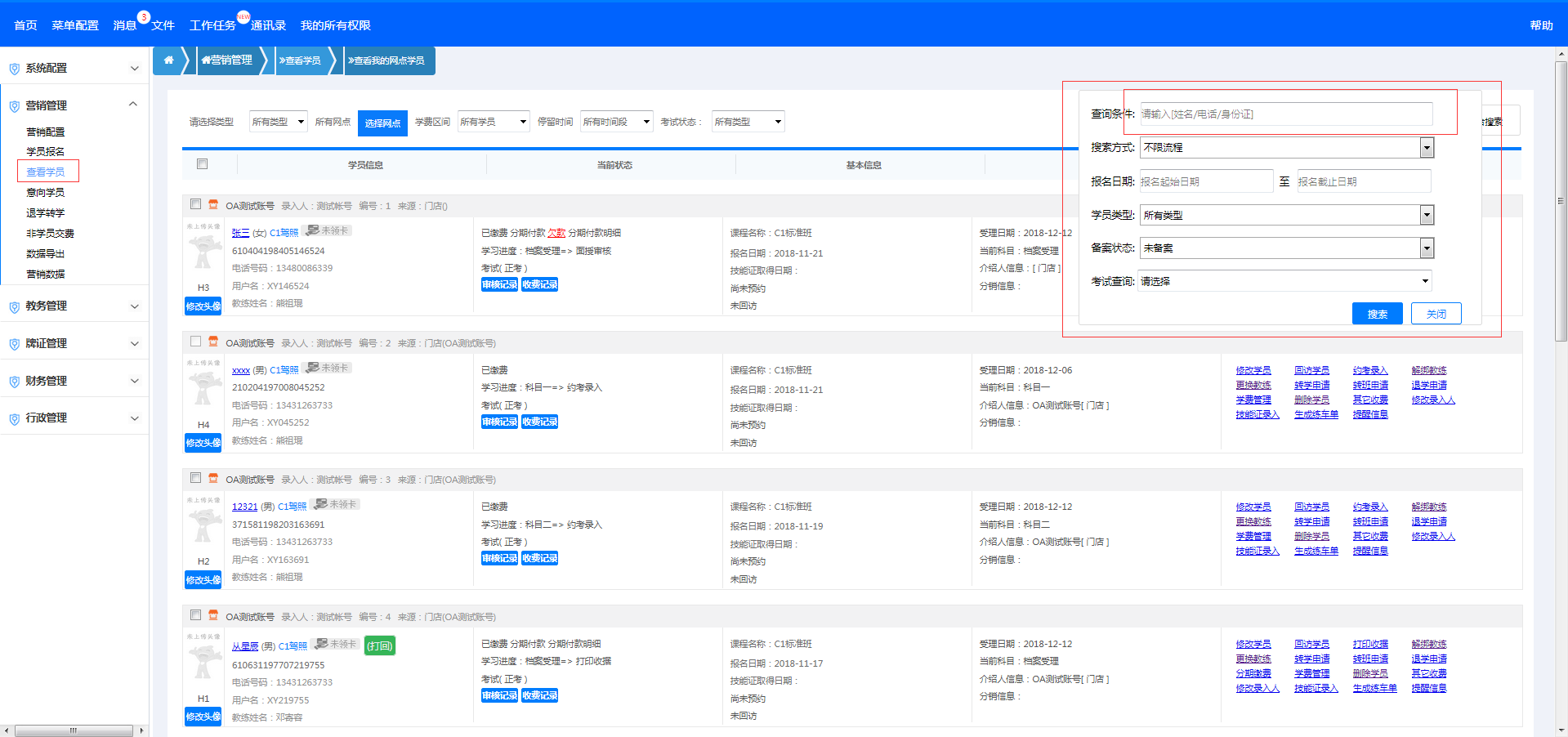Click the 查询条件 name/phone/ID input field

click(1286, 114)
